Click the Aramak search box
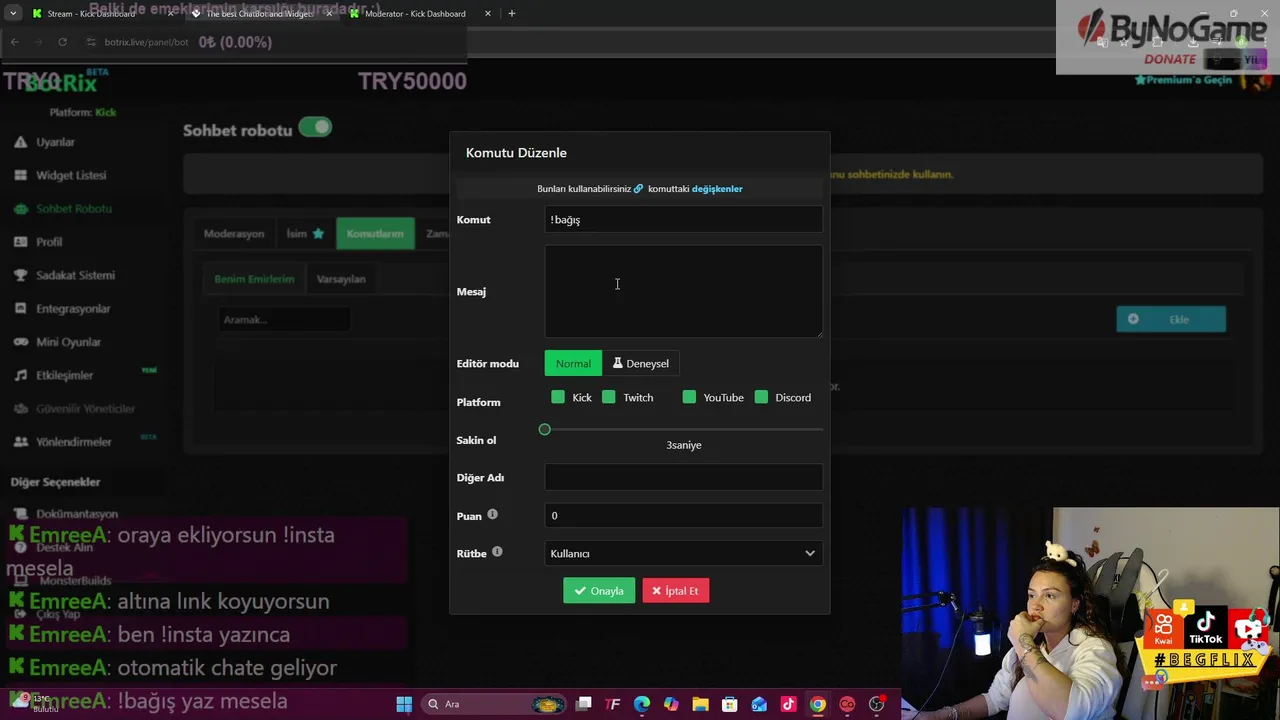 [285, 319]
